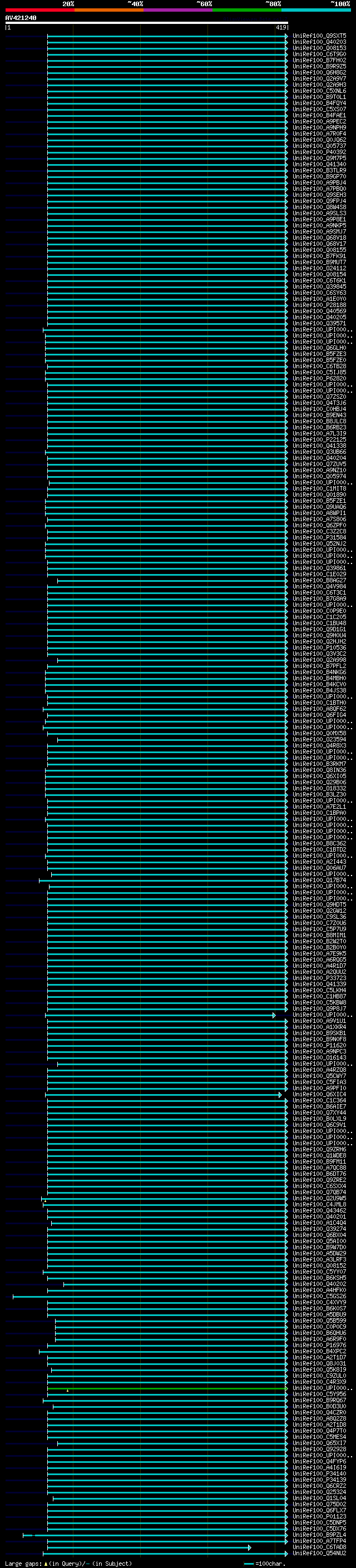Select the UniRef100_P40392 label
The height and width of the screenshot is (1568, 356).
(319, 152)
